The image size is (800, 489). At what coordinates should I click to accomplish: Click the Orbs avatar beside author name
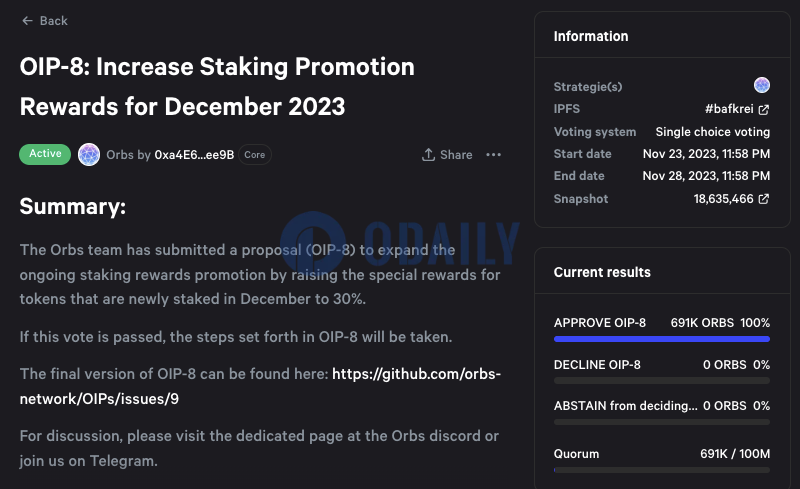point(89,155)
